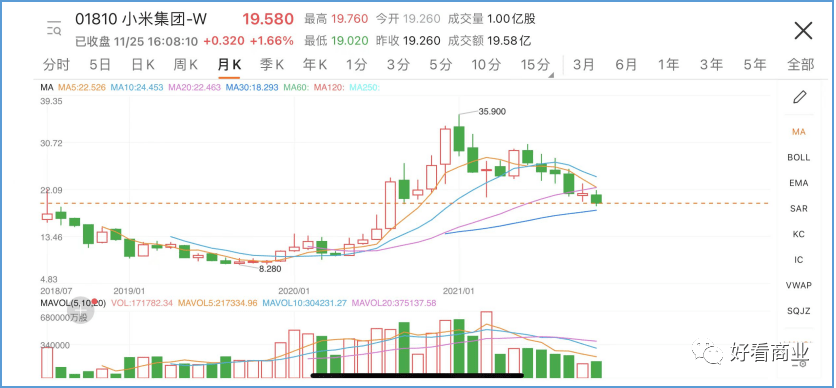Screen dimensions: 836x388
Task: Open the stock search list icon
Action: pos(54,29)
